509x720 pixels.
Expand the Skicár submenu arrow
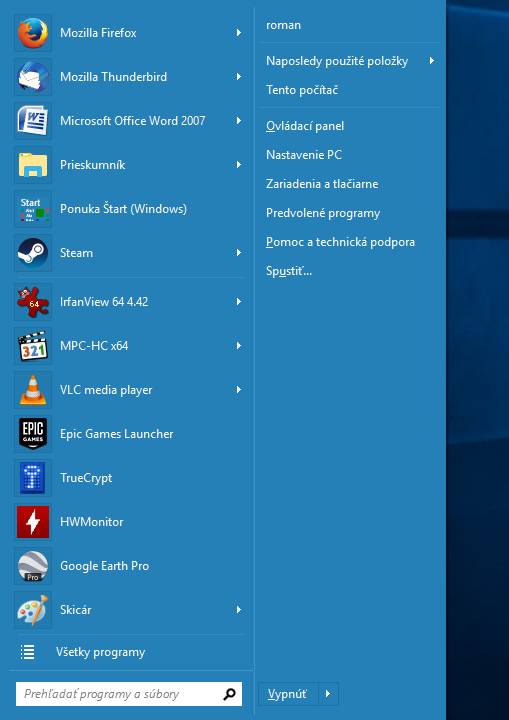[239, 610]
